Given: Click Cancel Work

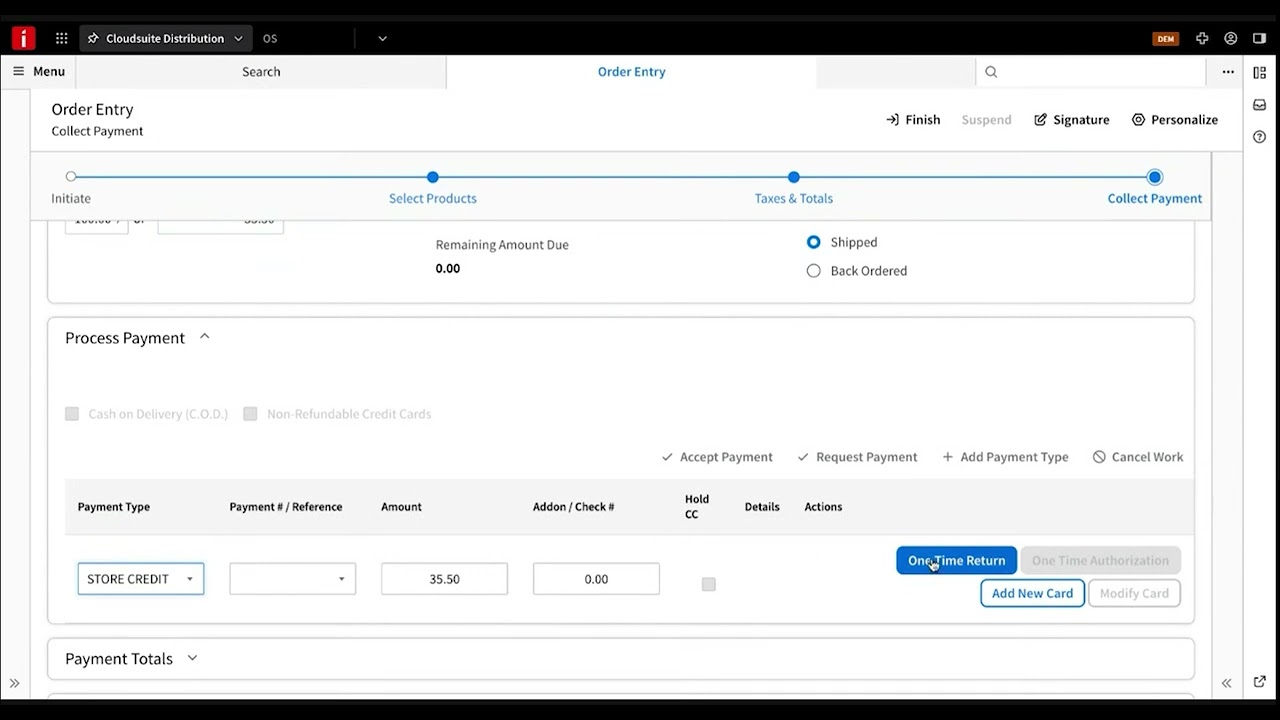Looking at the screenshot, I should pyautogui.click(x=1138, y=457).
